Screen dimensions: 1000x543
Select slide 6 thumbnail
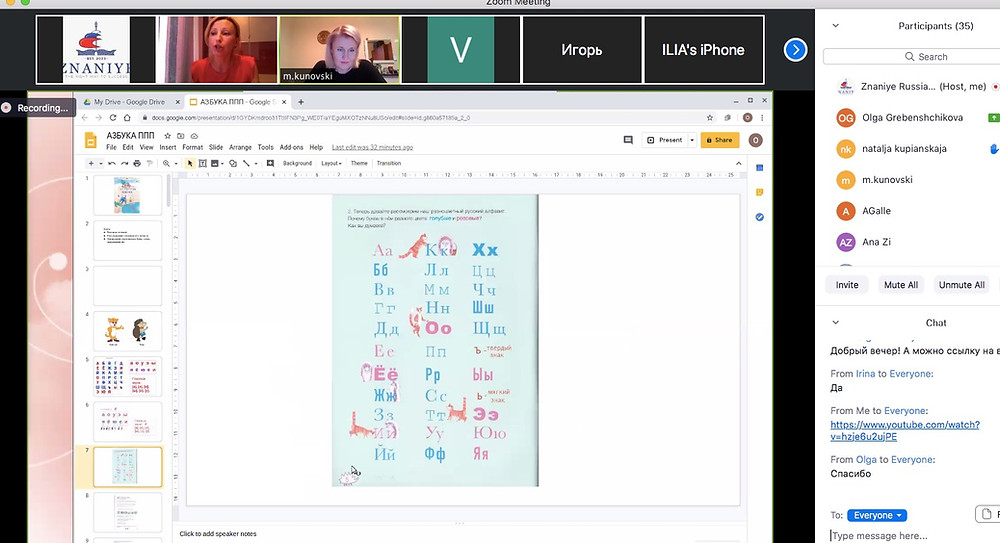coord(128,422)
